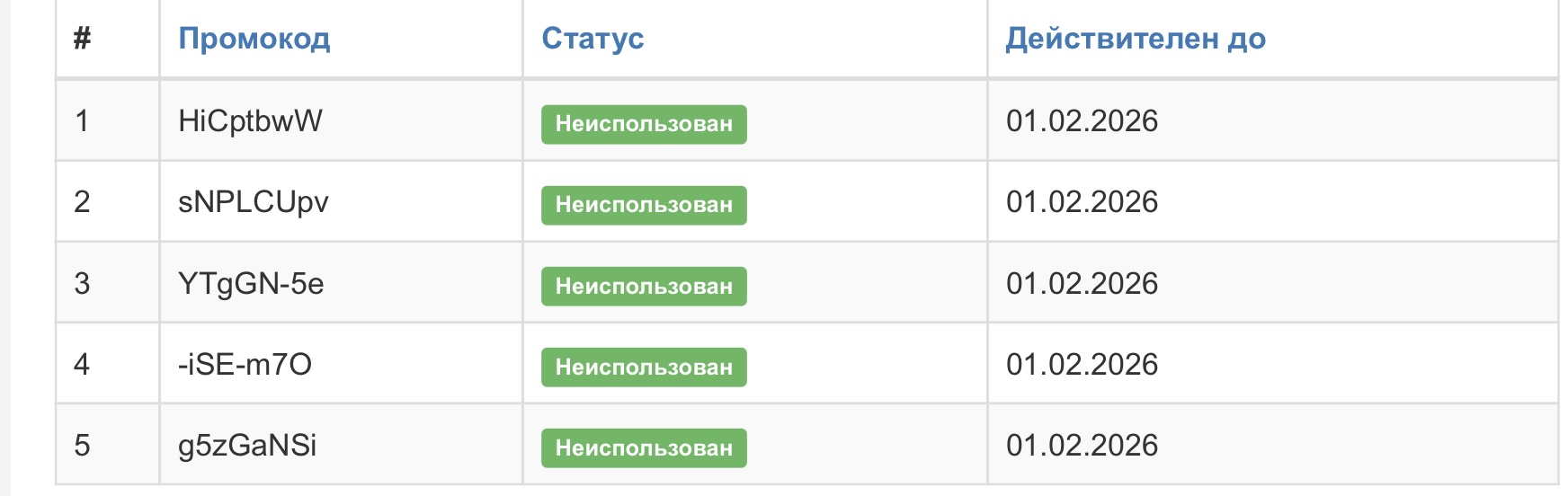Click the expiry date in row 5
1568x496 pixels.
click(1082, 446)
